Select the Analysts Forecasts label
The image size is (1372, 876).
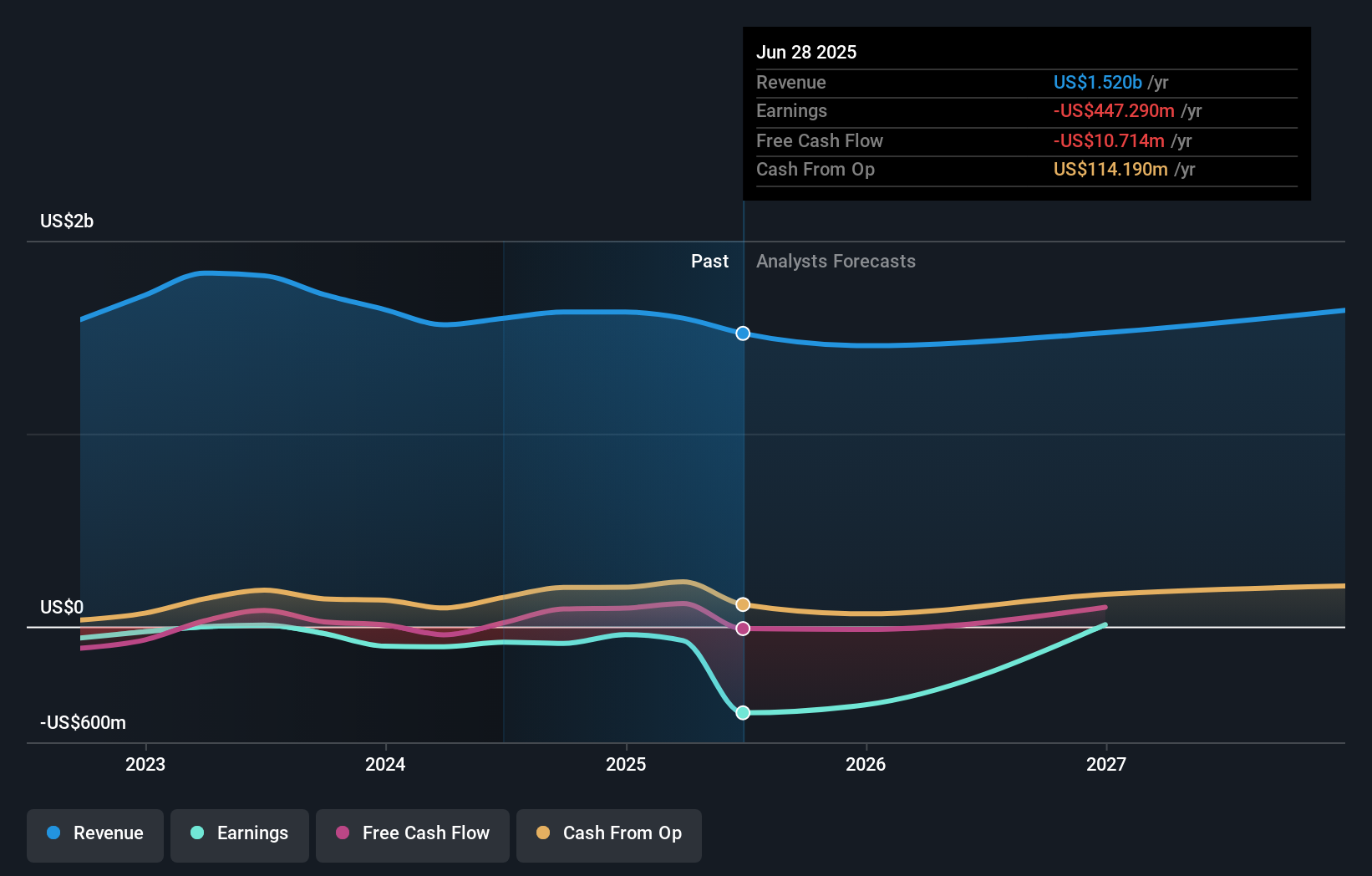coord(836,262)
